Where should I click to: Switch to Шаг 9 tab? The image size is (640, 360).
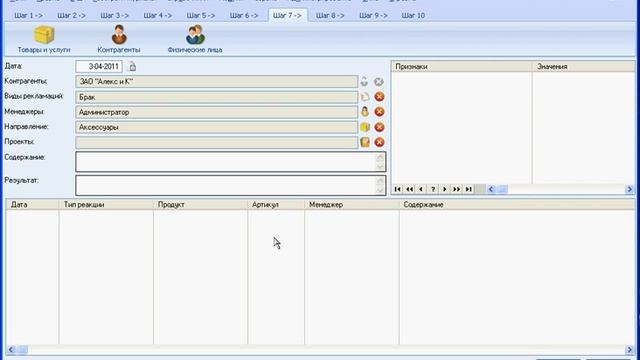click(373, 16)
